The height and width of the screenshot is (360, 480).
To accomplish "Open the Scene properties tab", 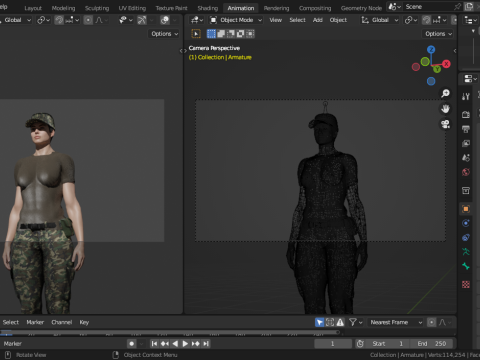I will coord(466,158).
